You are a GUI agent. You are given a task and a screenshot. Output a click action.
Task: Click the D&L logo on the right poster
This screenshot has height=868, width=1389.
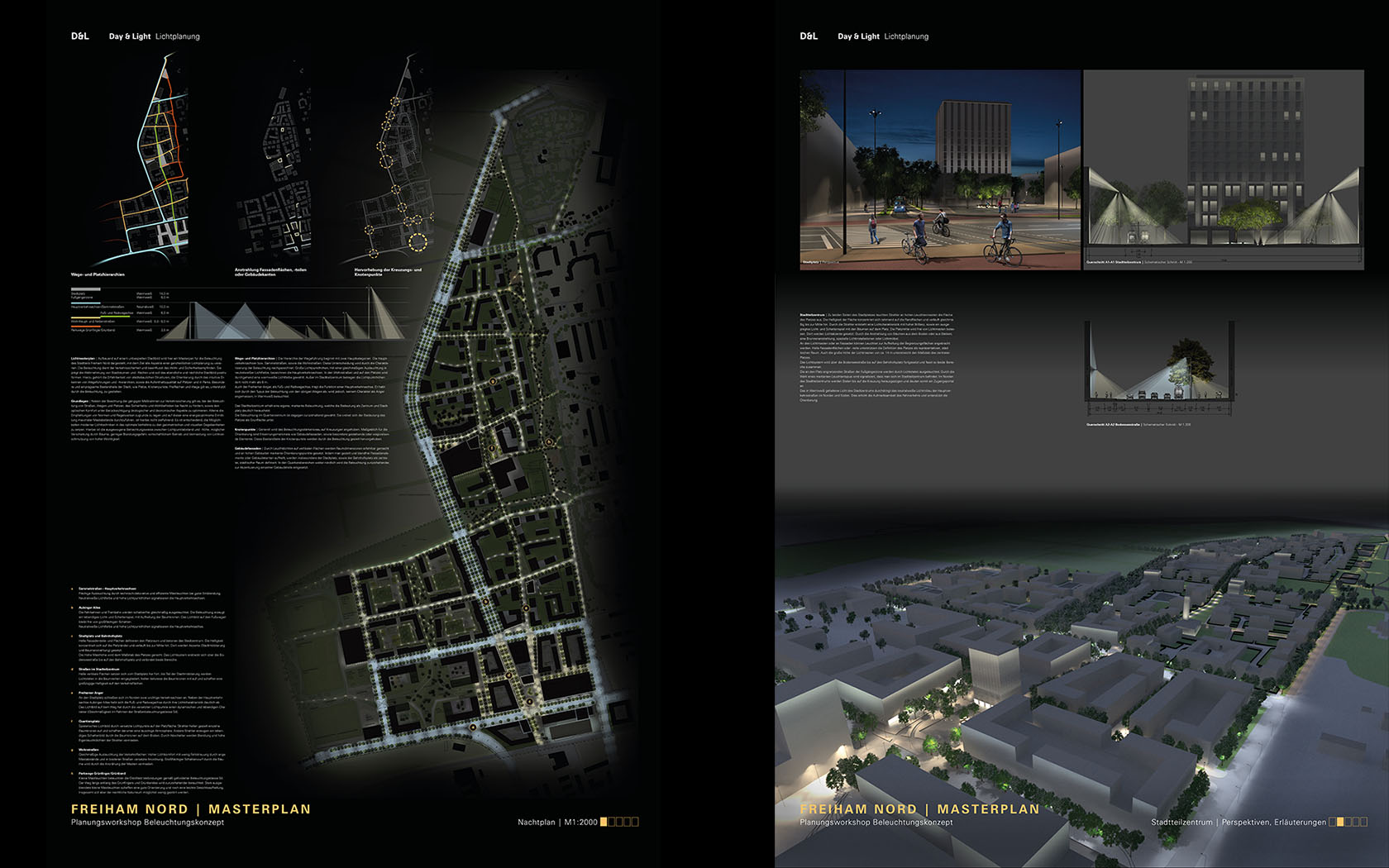point(809,36)
